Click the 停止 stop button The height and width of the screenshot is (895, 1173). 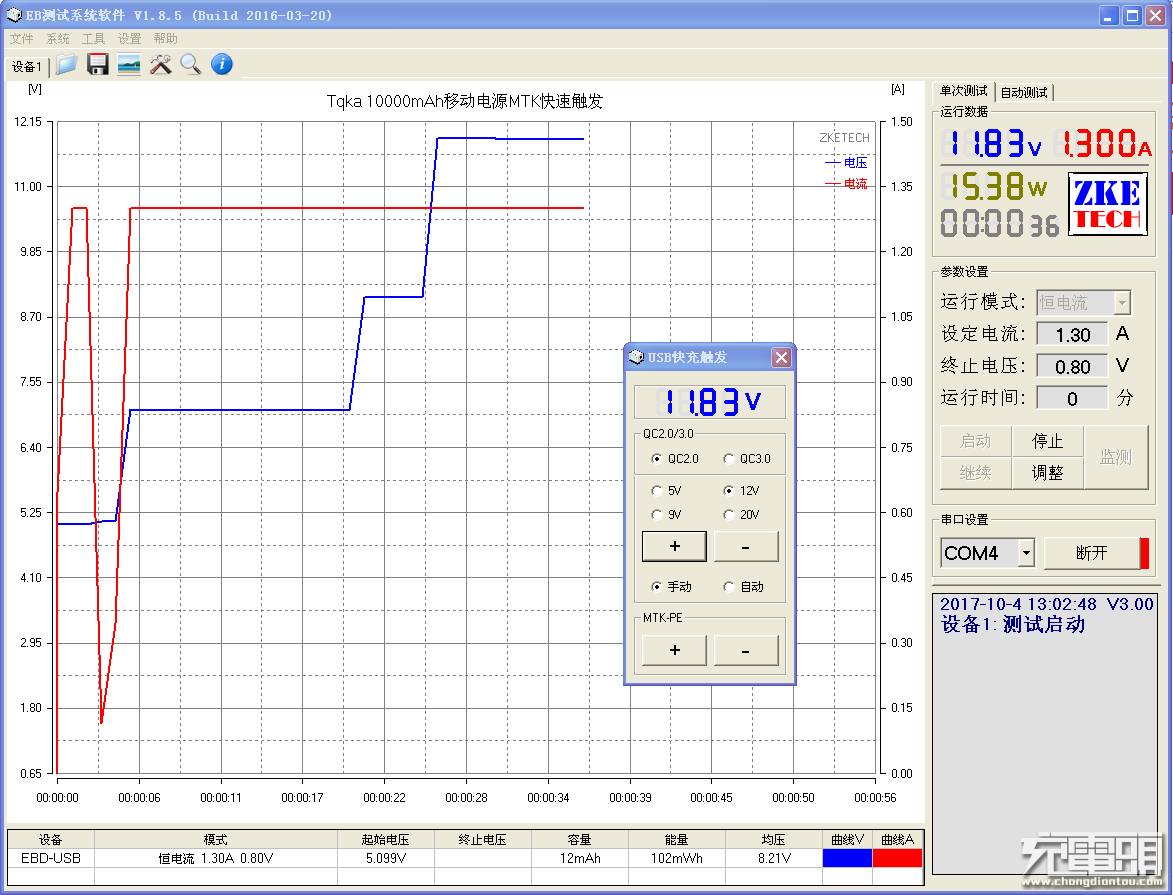(x=1047, y=442)
